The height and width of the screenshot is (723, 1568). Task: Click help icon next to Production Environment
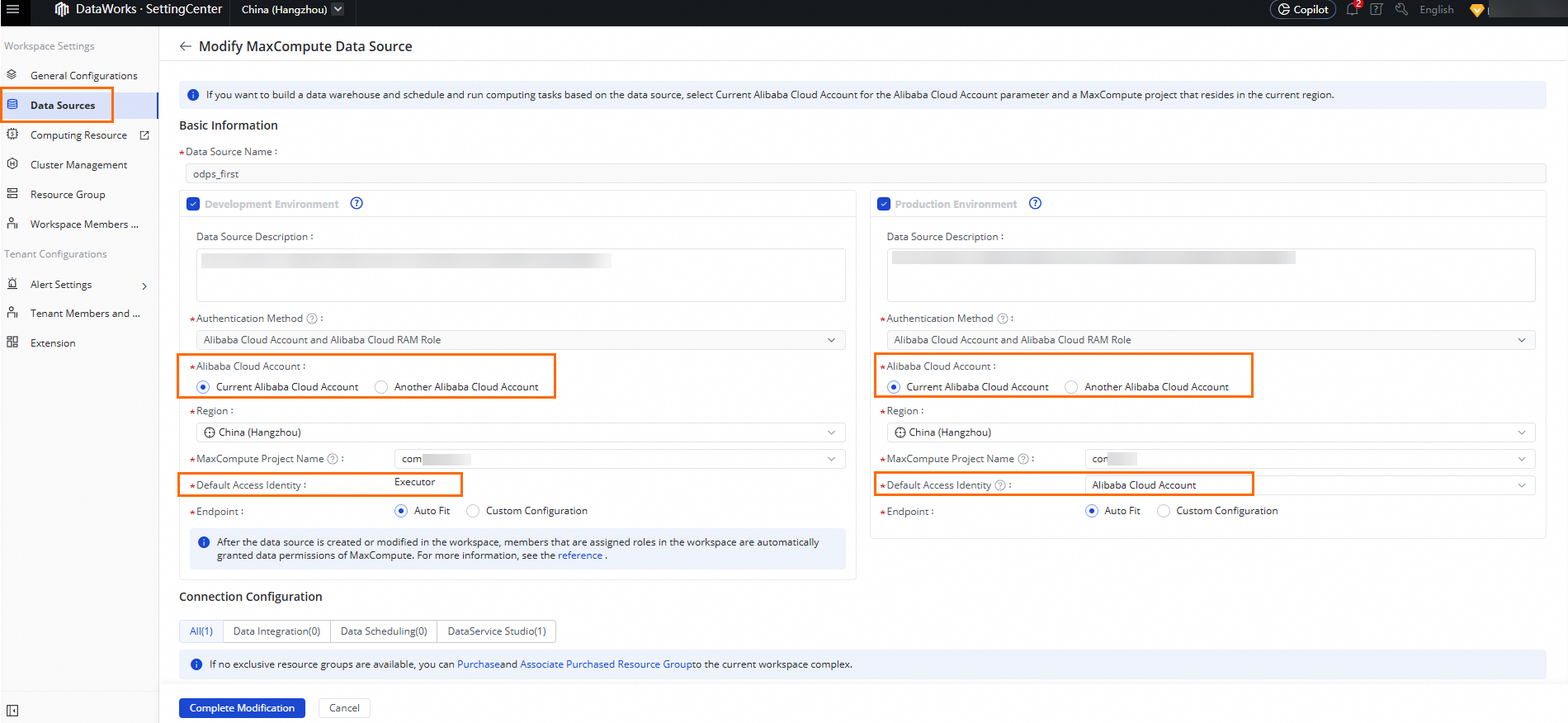[1035, 203]
